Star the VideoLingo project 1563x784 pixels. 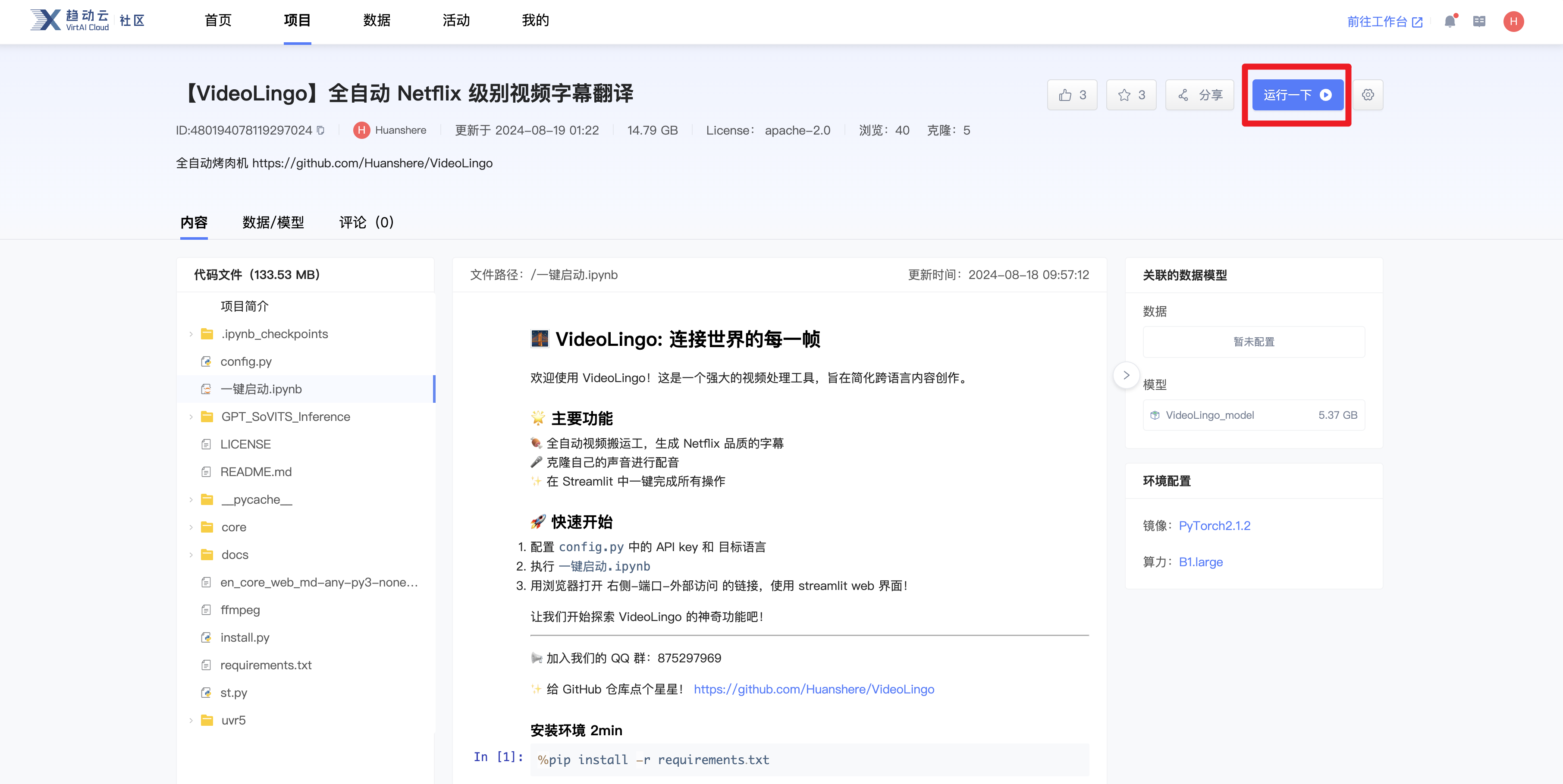click(x=1131, y=95)
